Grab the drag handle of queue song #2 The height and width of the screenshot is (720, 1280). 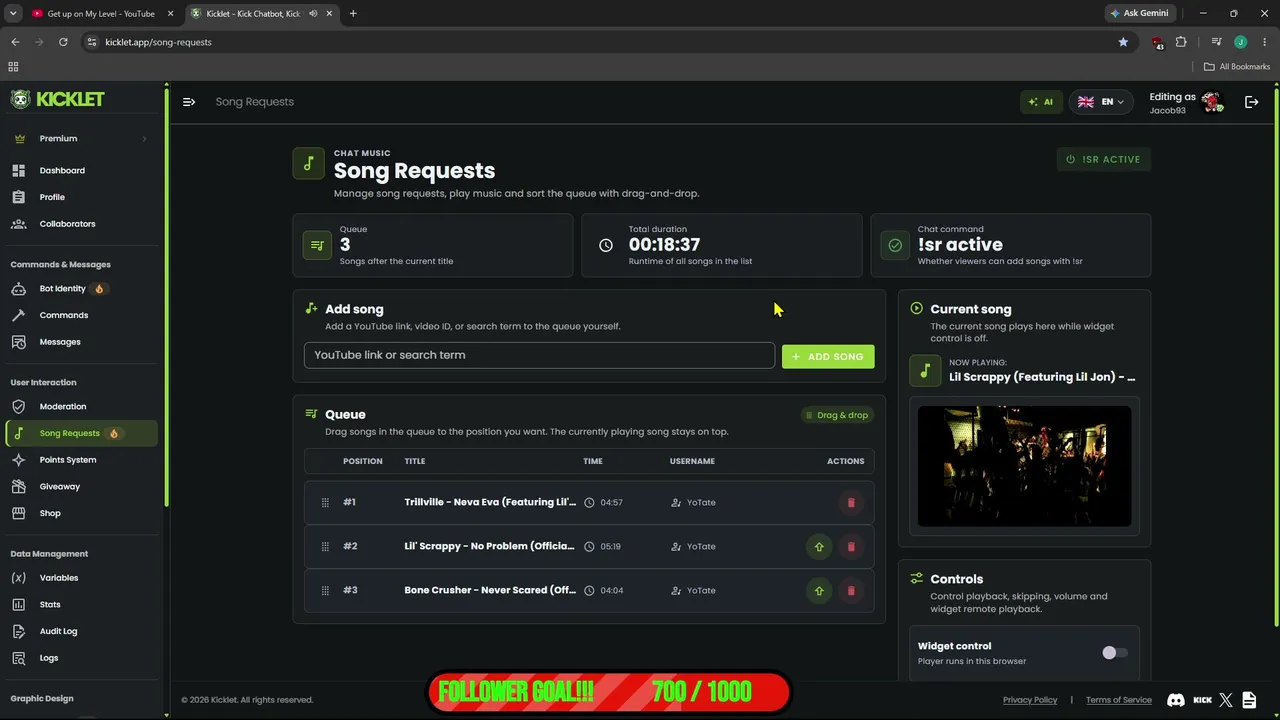[x=325, y=546]
